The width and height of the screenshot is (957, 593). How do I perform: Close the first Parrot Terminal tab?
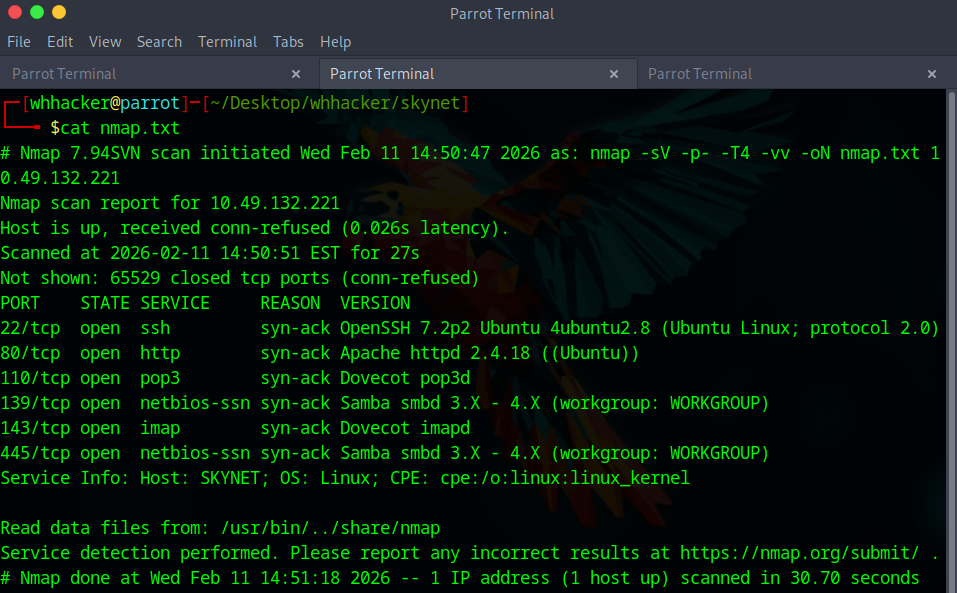[296, 74]
